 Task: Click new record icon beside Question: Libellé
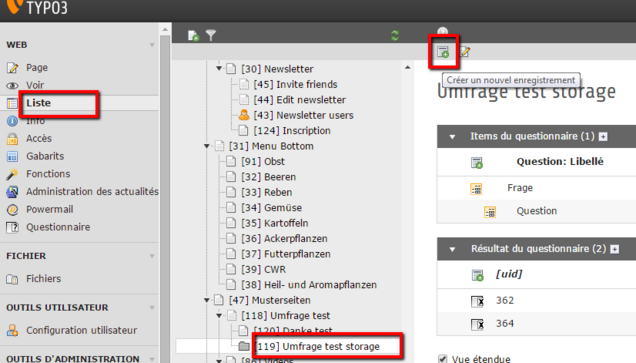(x=477, y=163)
